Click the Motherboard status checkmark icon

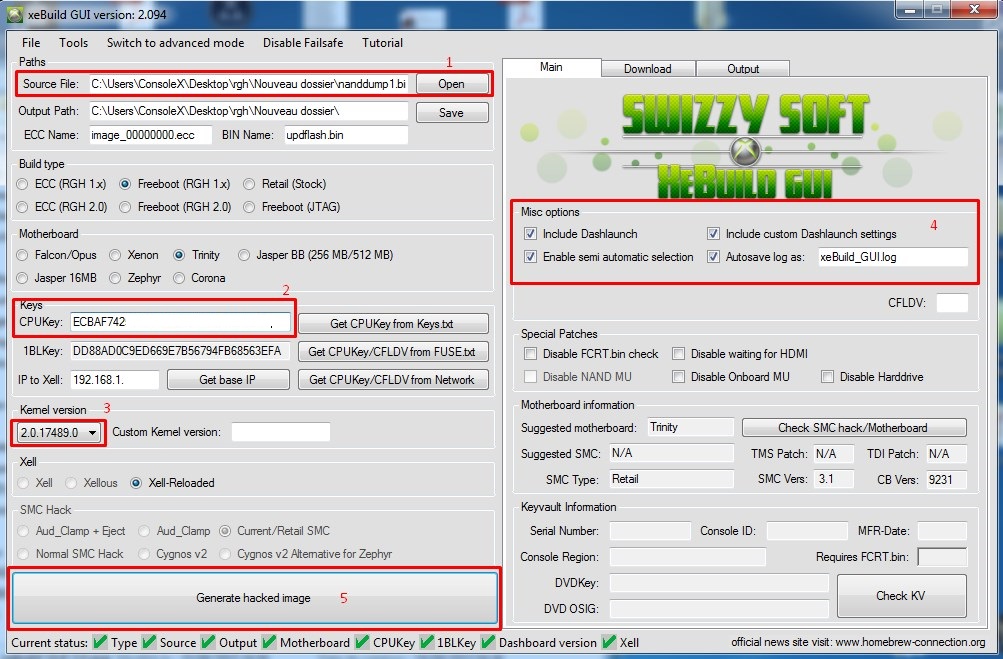[x=269, y=643]
